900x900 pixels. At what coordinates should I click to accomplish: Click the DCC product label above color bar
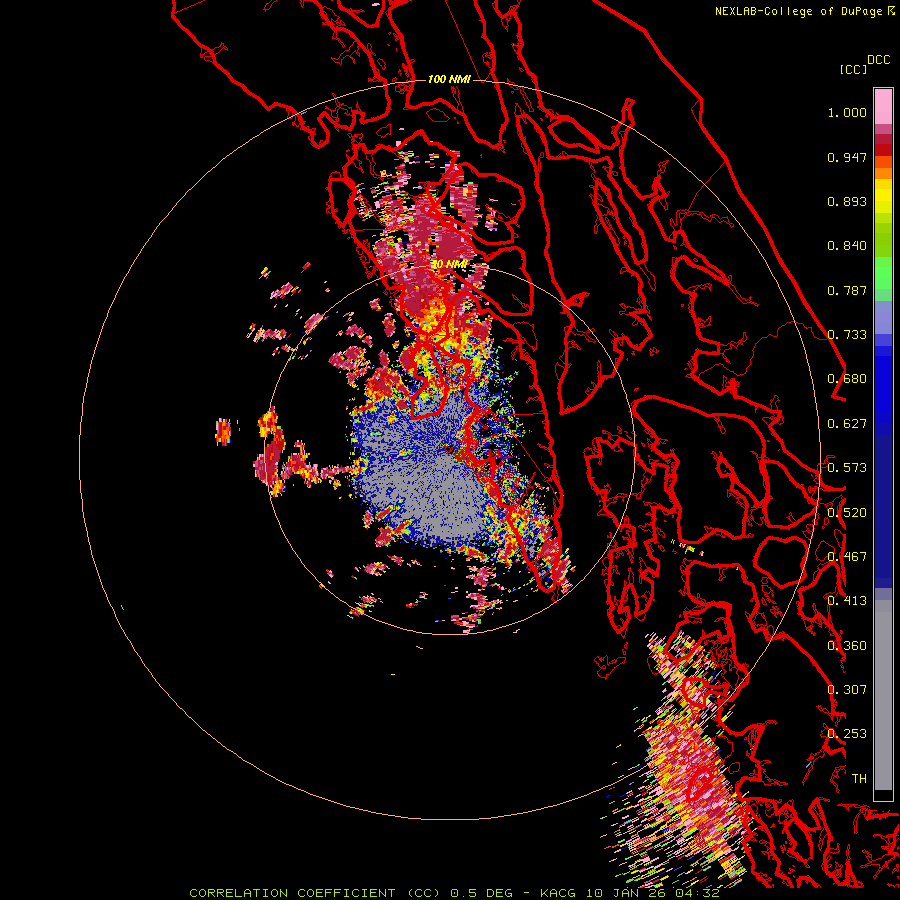[878, 60]
